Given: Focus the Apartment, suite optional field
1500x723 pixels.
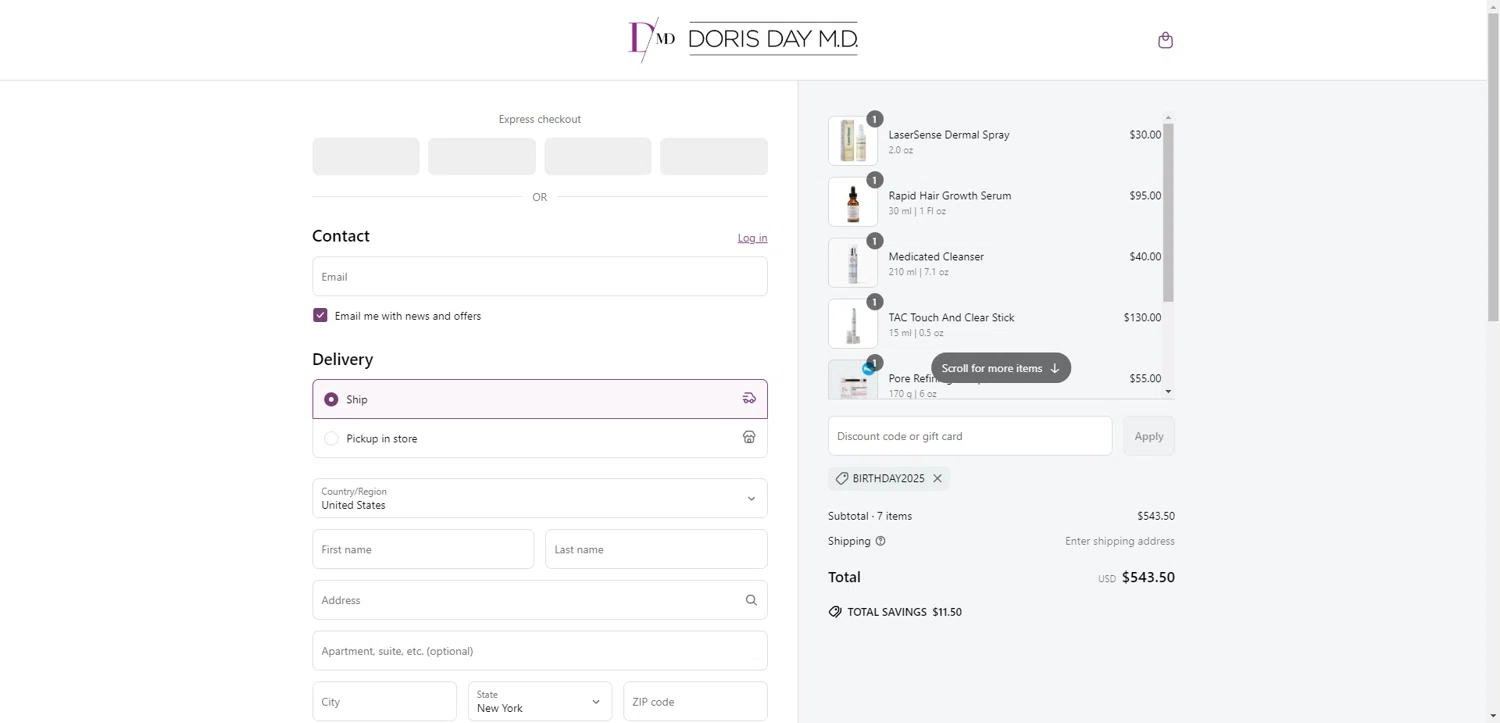Looking at the screenshot, I should (540, 651).
